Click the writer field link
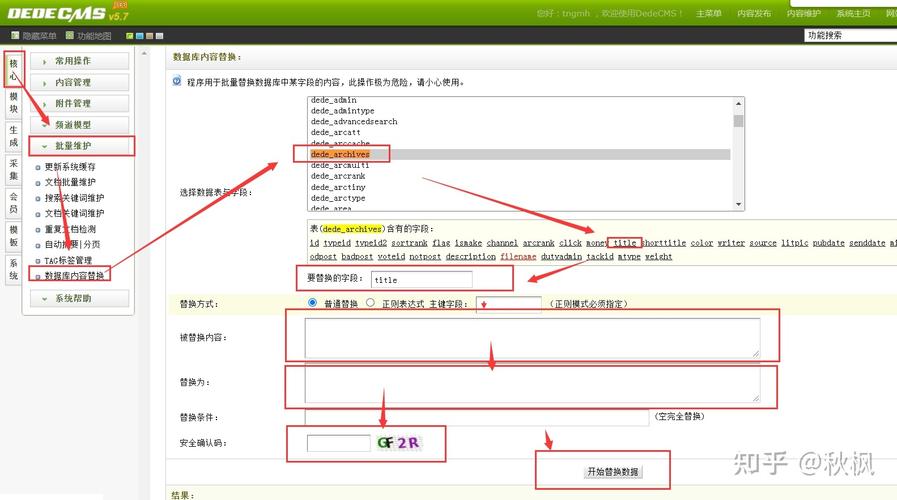 pos(731,243)
